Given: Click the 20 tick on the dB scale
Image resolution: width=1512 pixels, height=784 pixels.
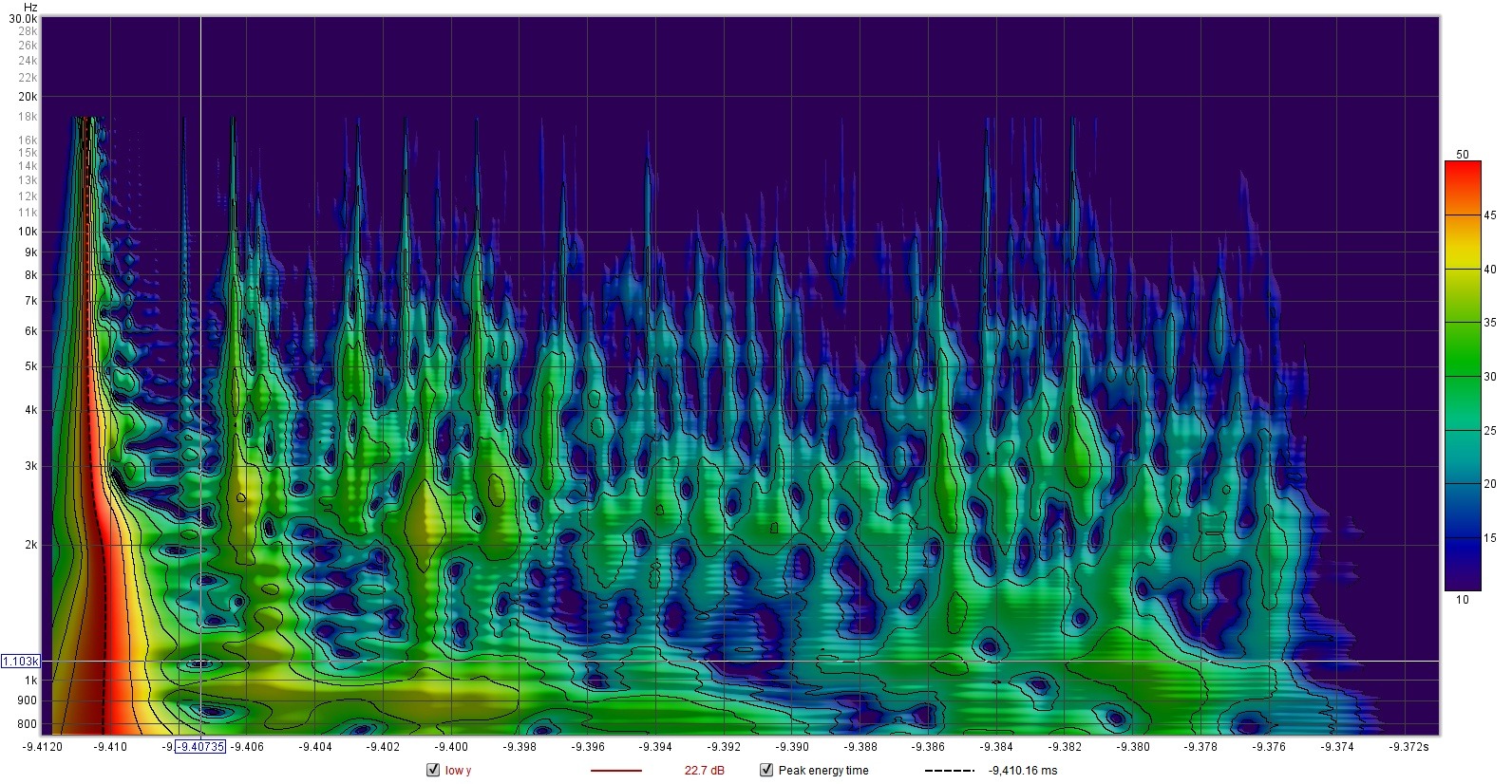Looking at the screenshot, I should click(x=1490, y=484).
